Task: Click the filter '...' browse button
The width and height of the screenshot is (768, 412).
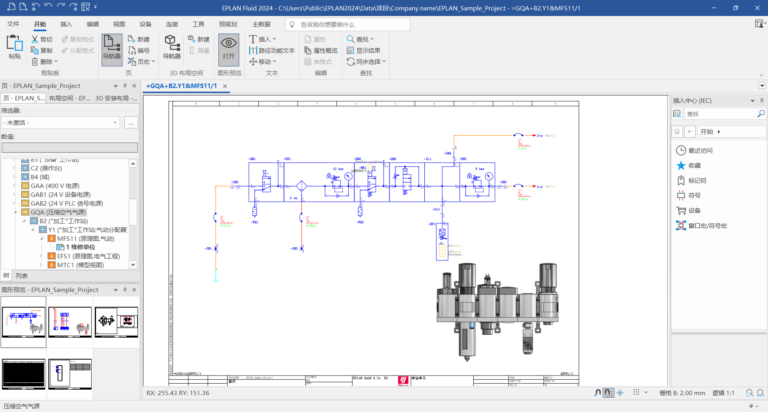Action: coord(131,122)
